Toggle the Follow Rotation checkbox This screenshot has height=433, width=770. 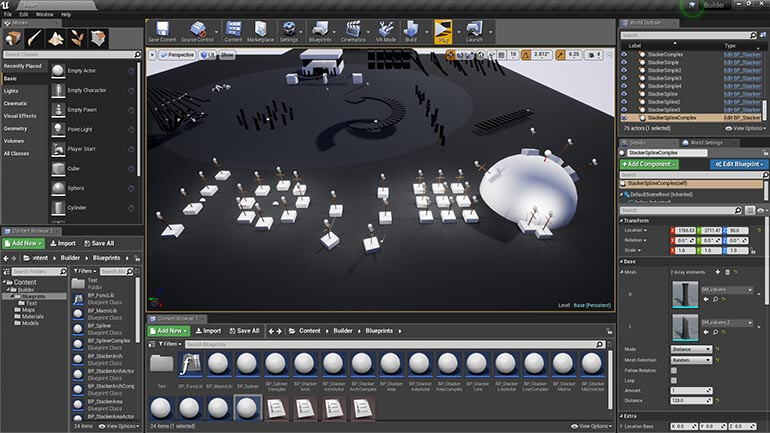674,370
